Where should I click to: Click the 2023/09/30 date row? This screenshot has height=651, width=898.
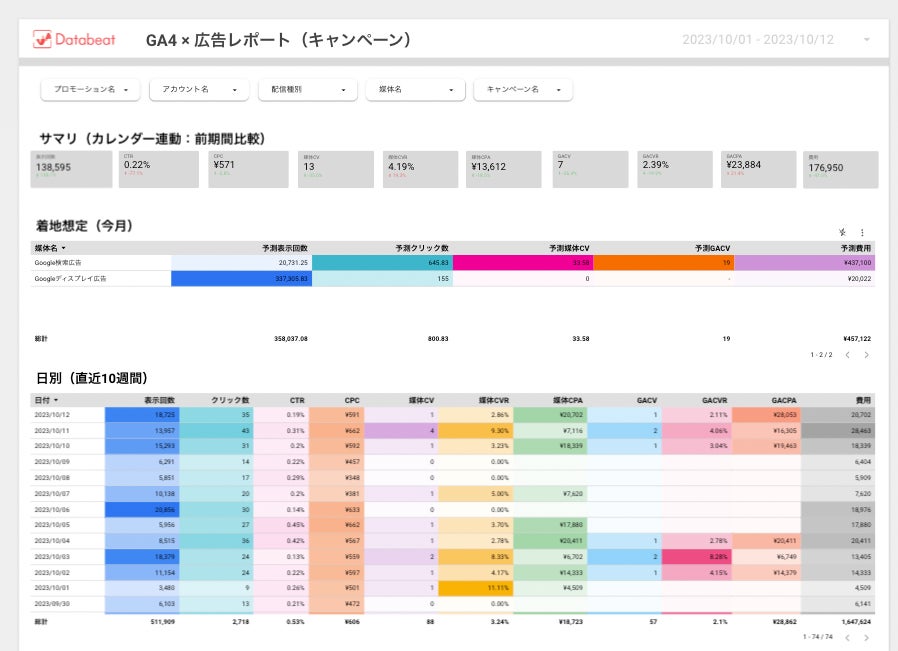[452, 604]
